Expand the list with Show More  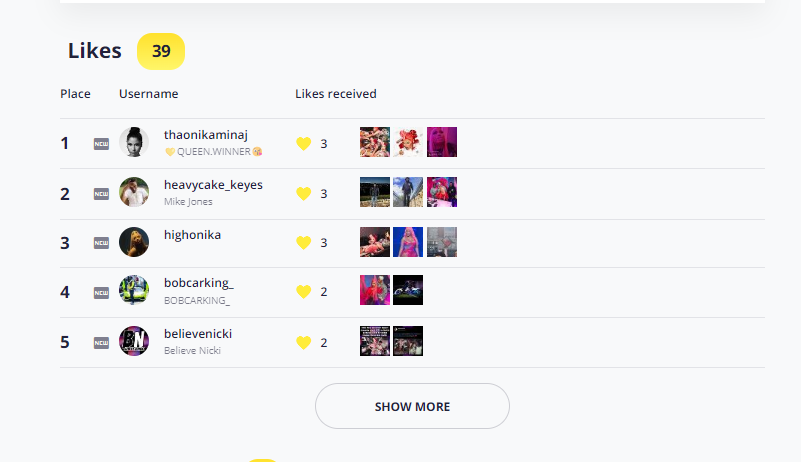pos(412,406)
